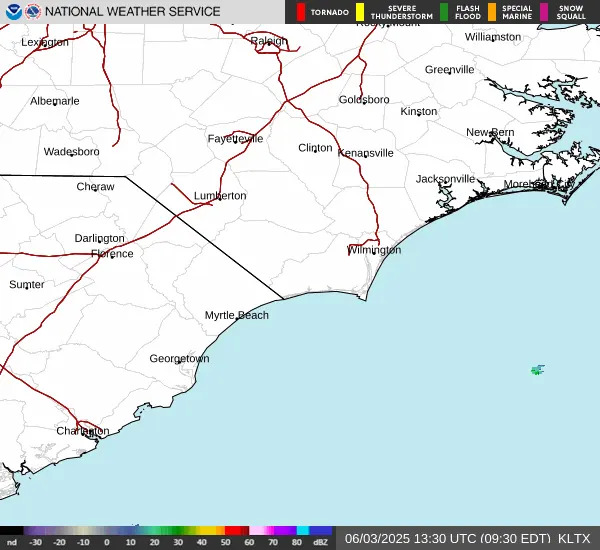Click the Charleston city marker
Screen dimensions: 600x550
click(x=85, y=433)
